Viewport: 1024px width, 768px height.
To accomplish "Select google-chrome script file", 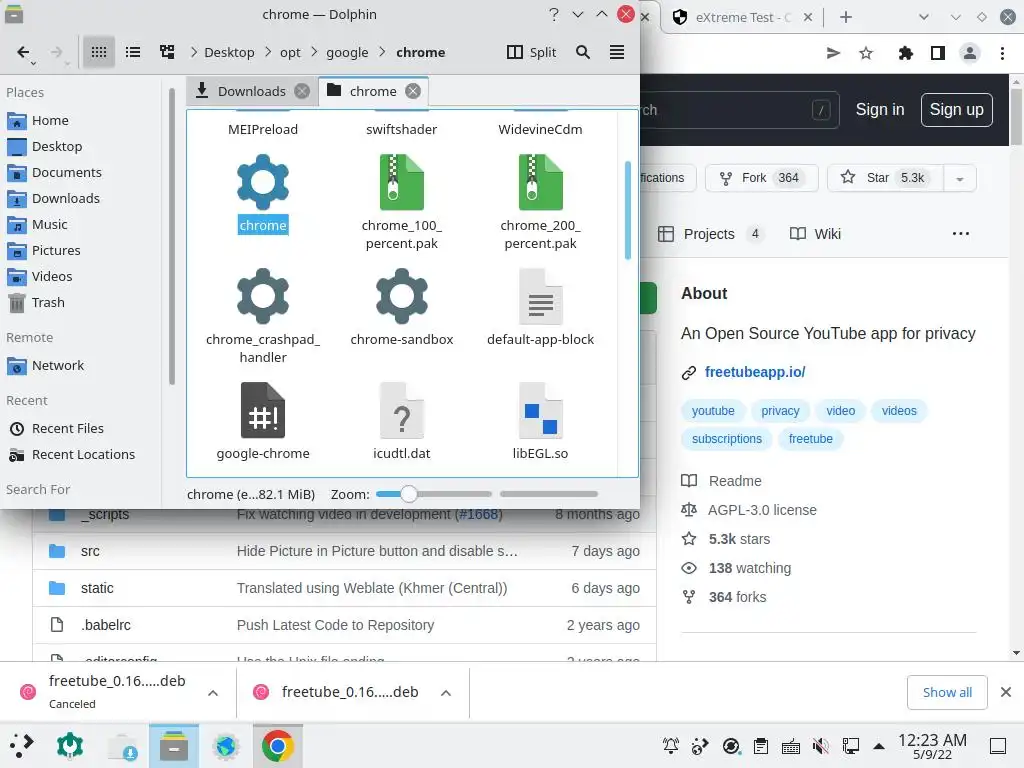I will pyautogui.click(x=263, y=422).
